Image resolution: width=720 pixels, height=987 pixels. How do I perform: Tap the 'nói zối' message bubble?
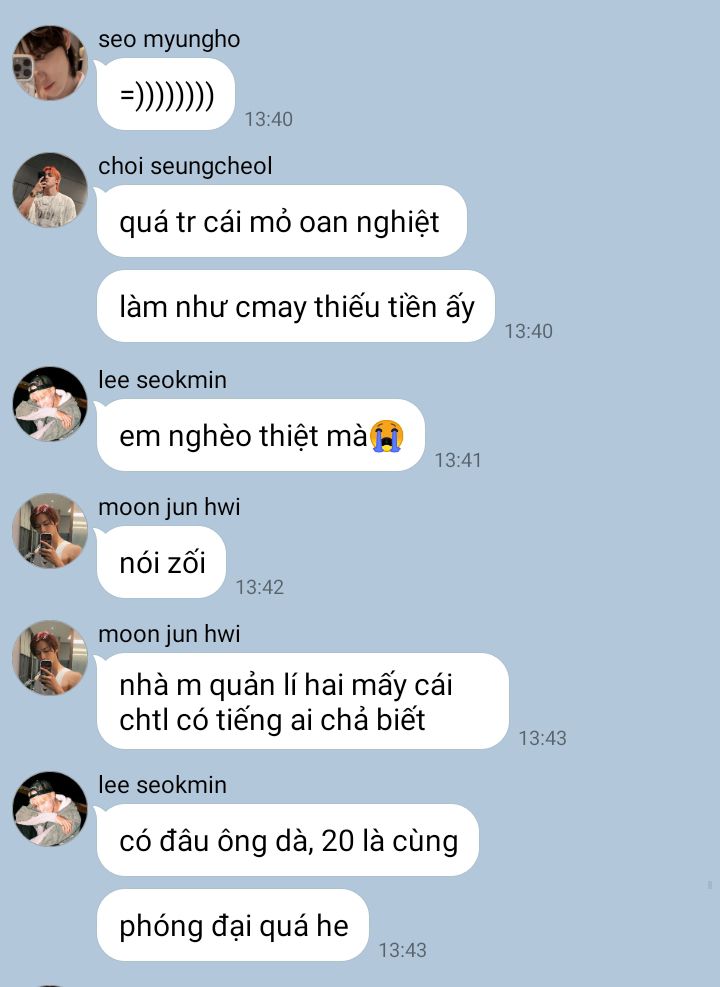pos(161,562)
